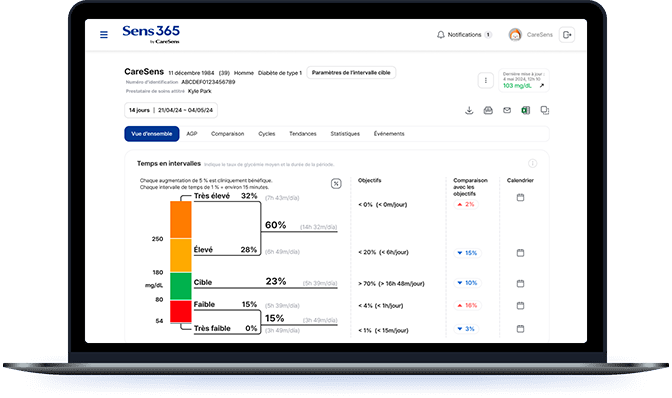Open the info icon for Temps en intervalles
This screenshot has width=672, height=398.
tap(532, 163)
